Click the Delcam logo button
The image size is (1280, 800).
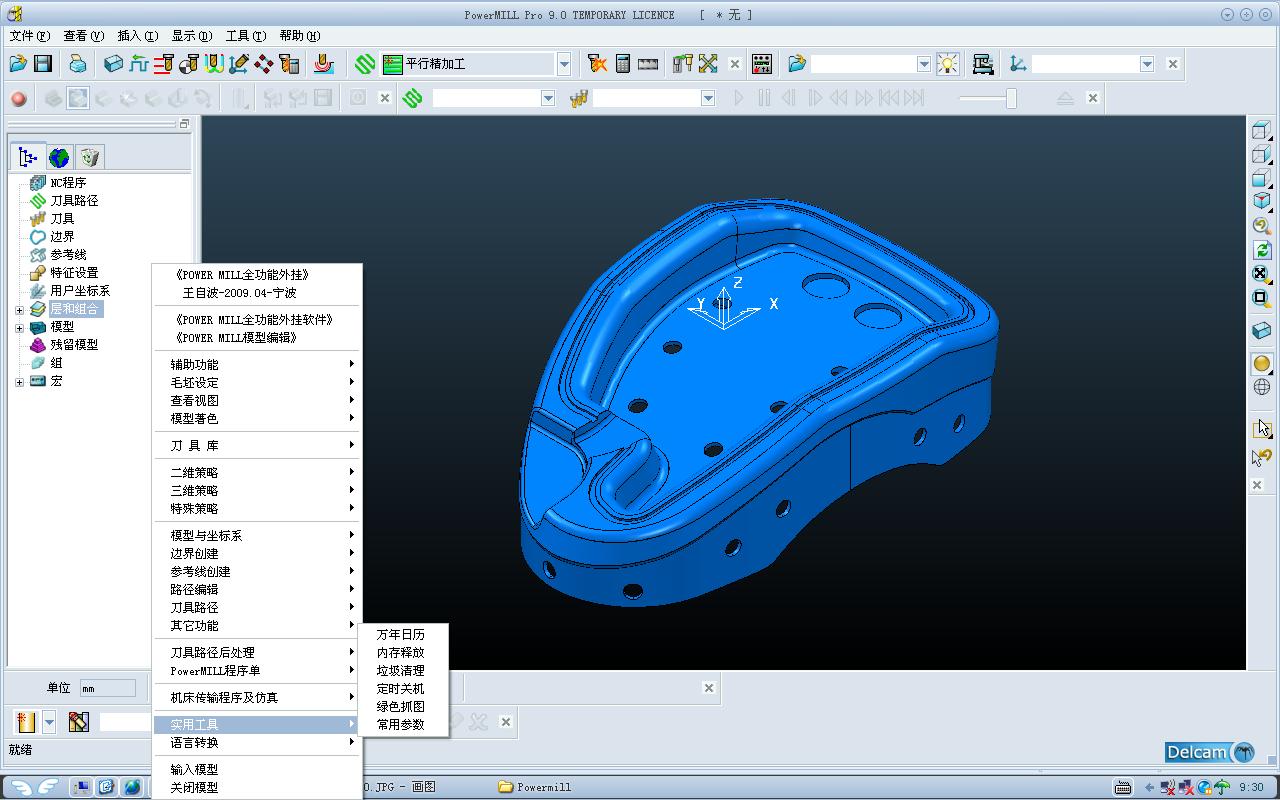[1211, 752]
